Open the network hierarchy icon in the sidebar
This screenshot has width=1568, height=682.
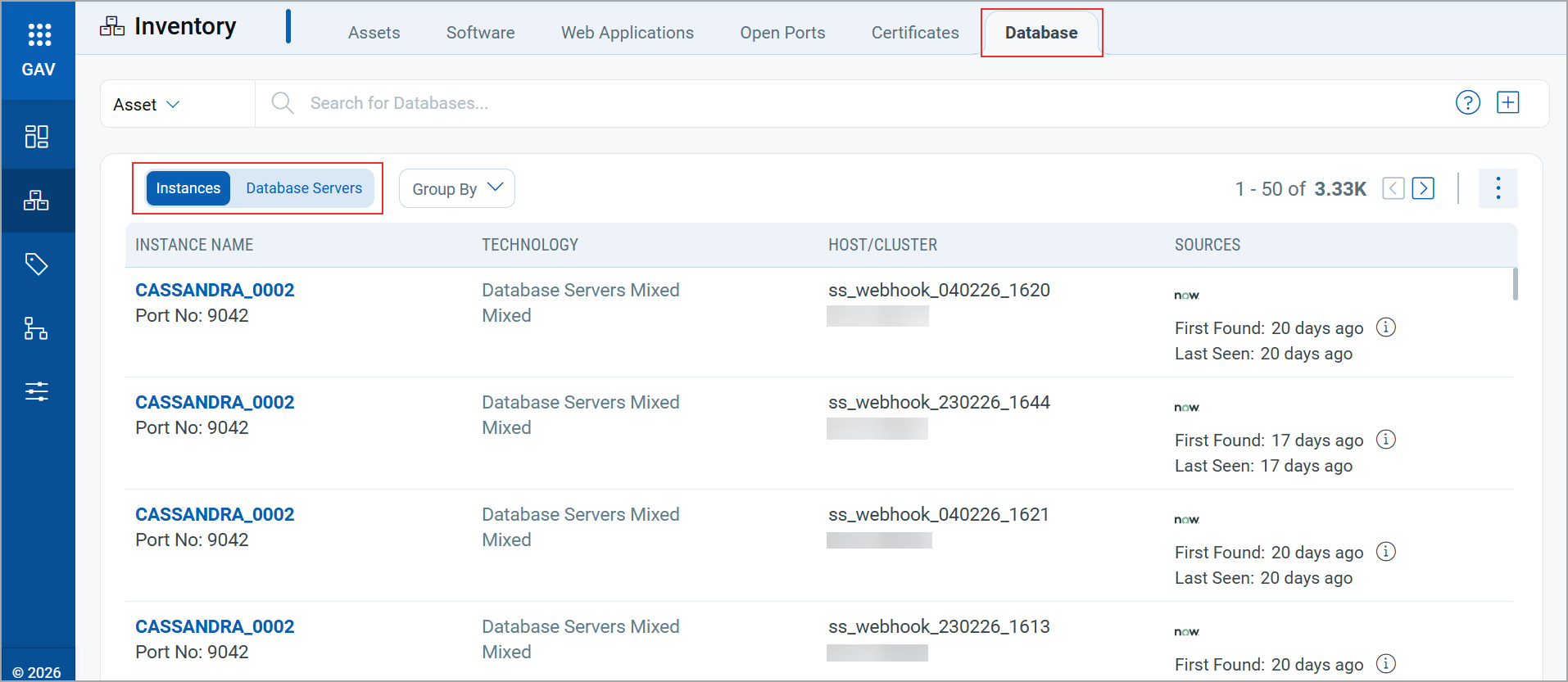click(37, 328)
